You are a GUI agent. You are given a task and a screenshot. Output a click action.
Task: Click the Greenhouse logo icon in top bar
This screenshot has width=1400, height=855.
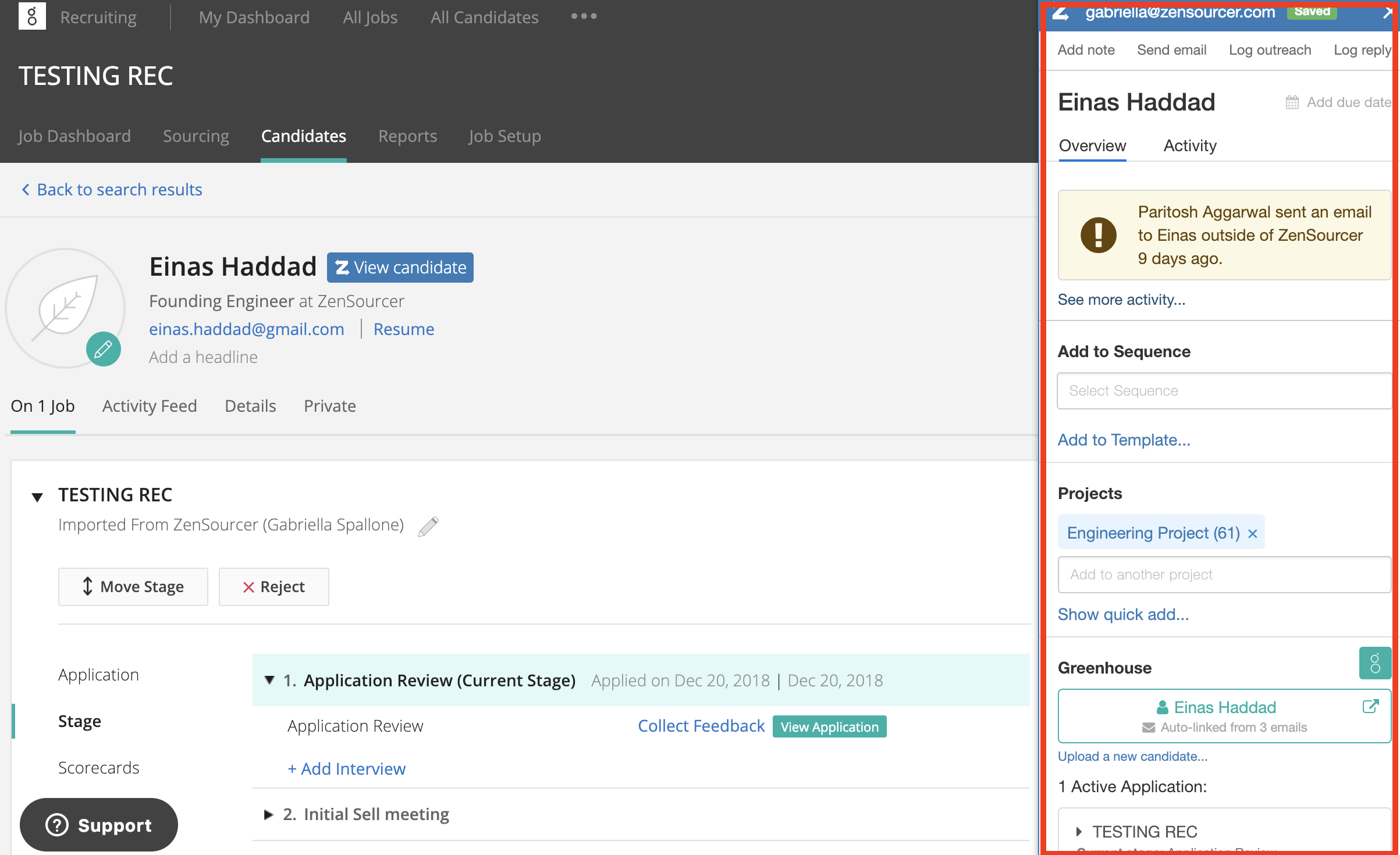(x=32, y=16)
